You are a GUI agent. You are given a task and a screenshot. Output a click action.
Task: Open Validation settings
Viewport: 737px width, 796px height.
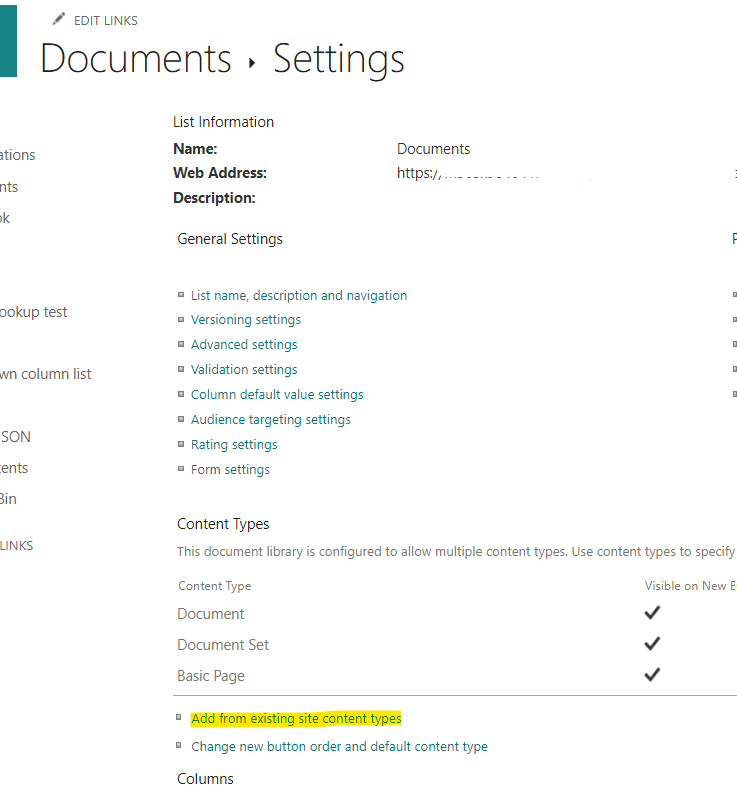tap(244, 370)
